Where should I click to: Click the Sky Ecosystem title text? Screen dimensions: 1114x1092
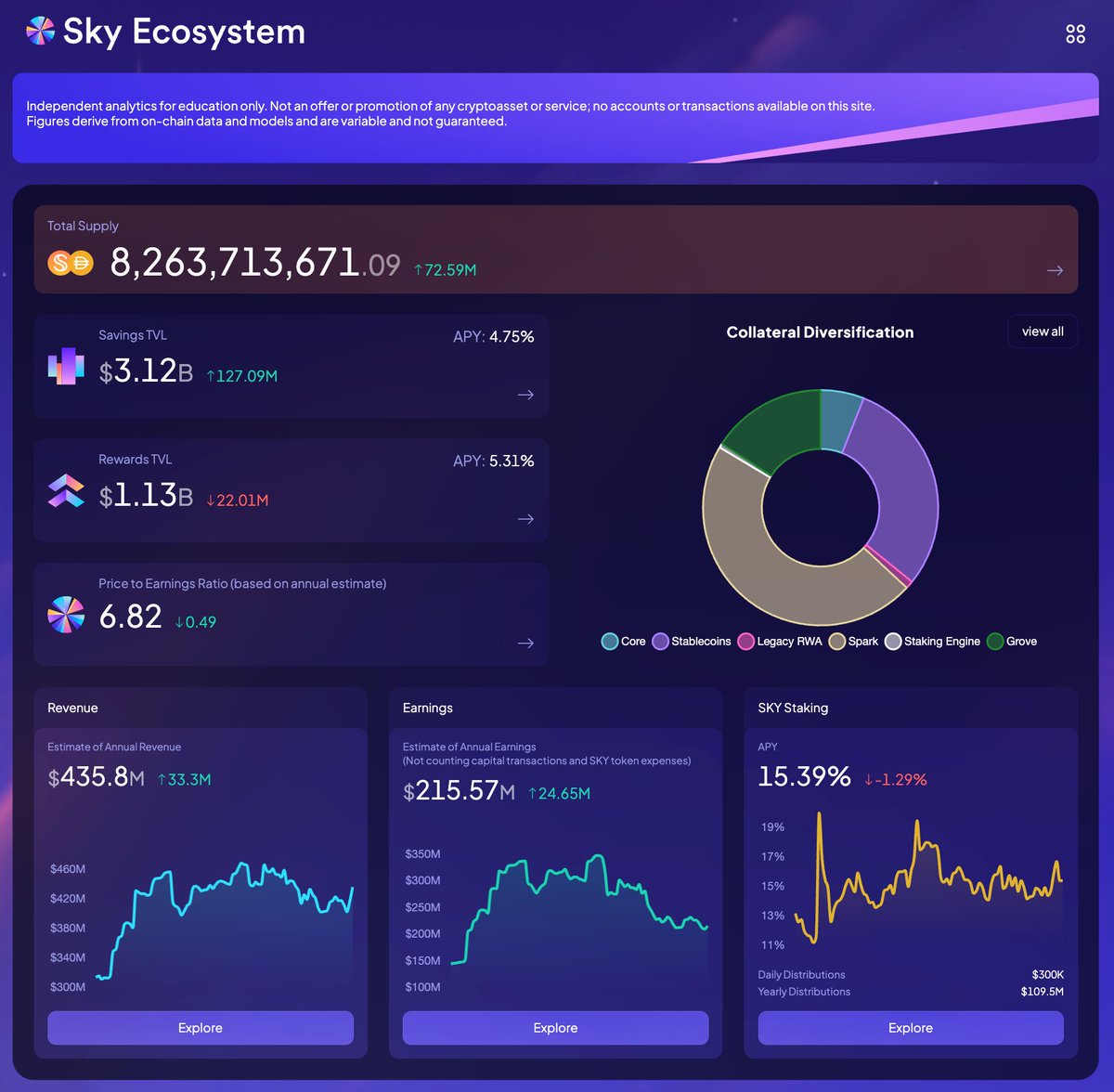pyautogui.click(x=184, y=32)
